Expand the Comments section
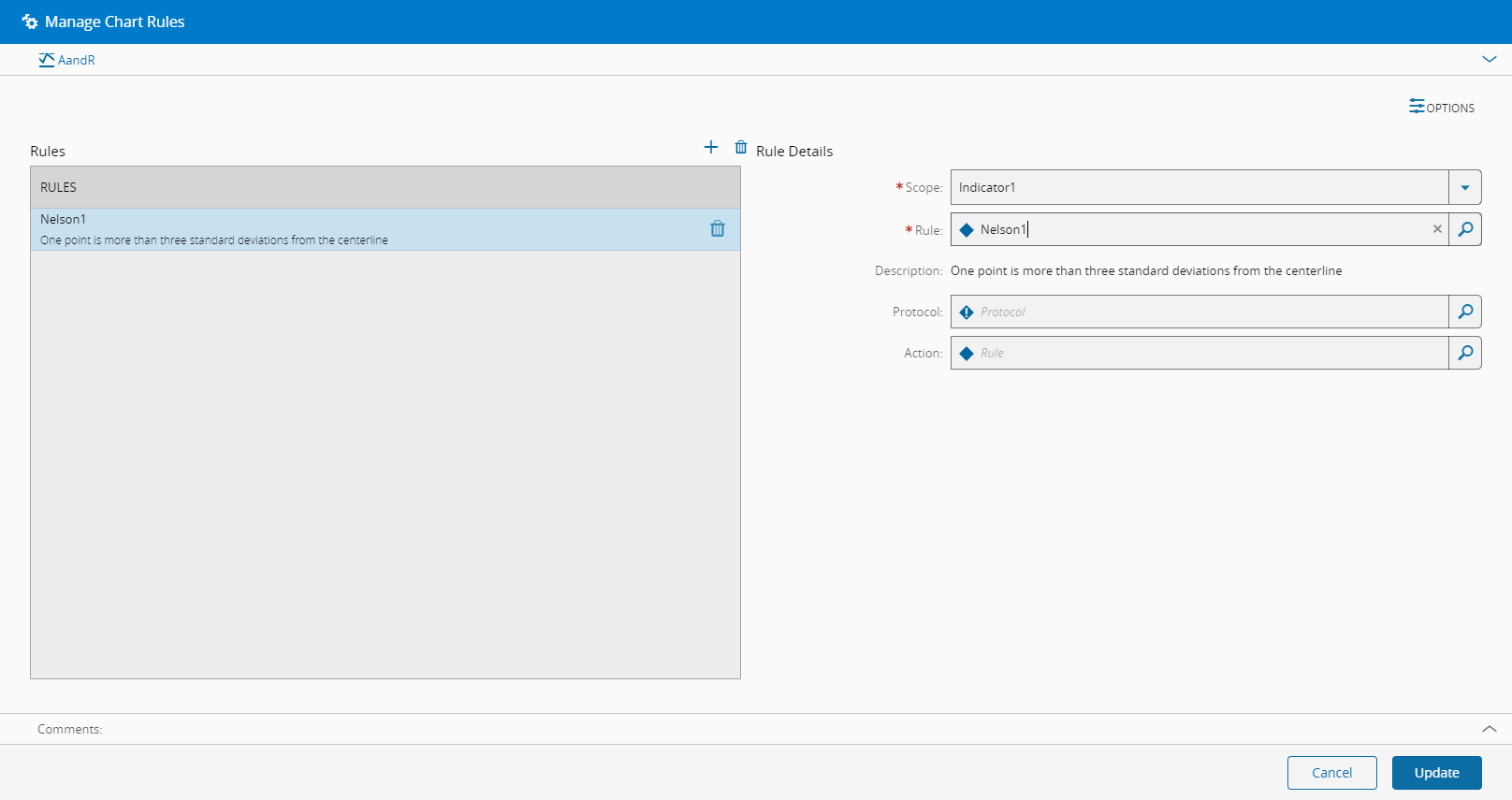This screenshot has width=1512, height=800. (x=1490, y=729)
